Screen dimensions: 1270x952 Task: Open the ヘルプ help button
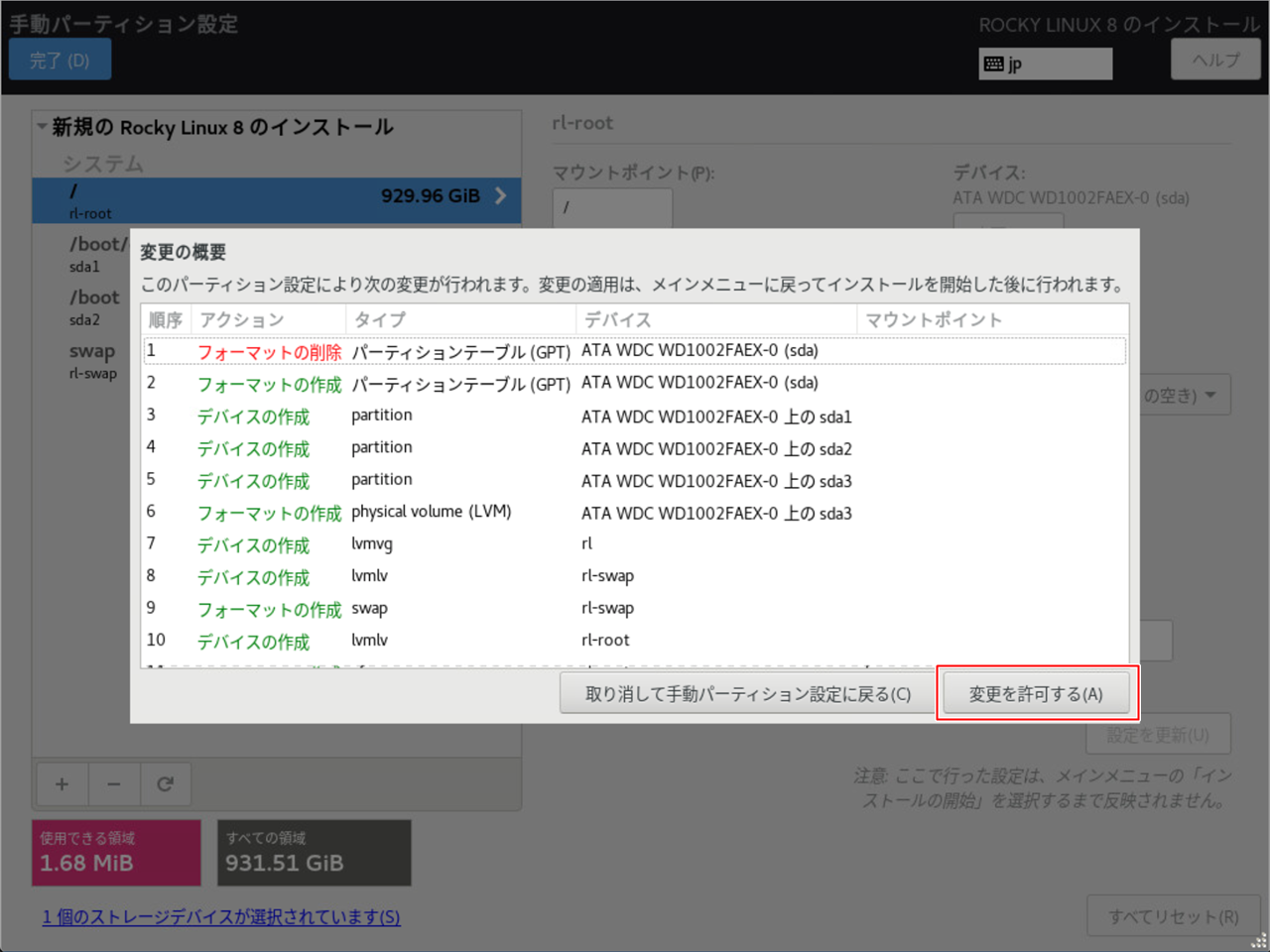(1214, 59)
